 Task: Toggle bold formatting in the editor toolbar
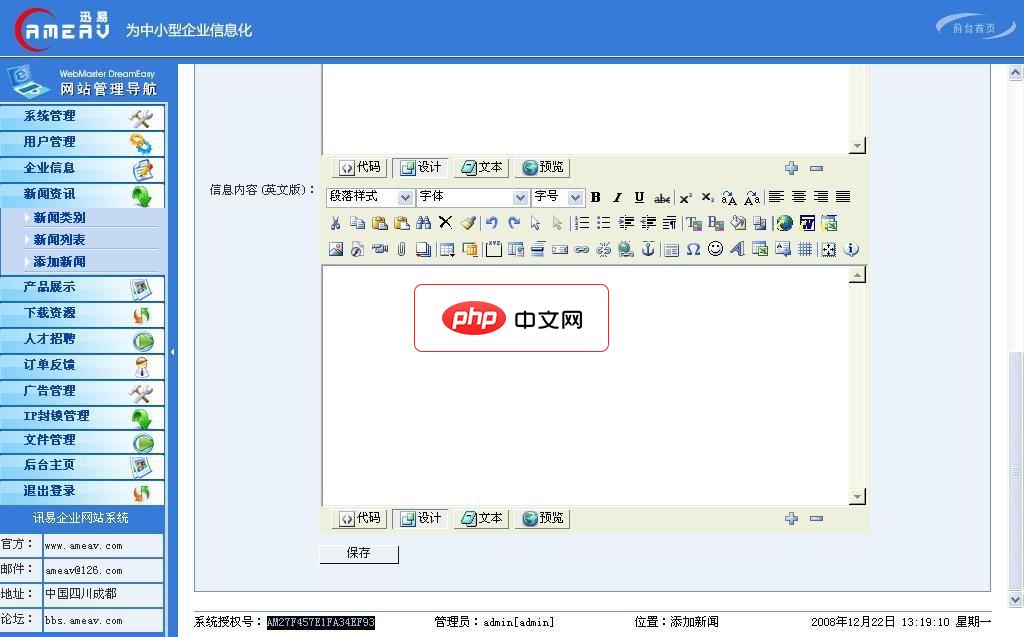[x=596, y=197]
